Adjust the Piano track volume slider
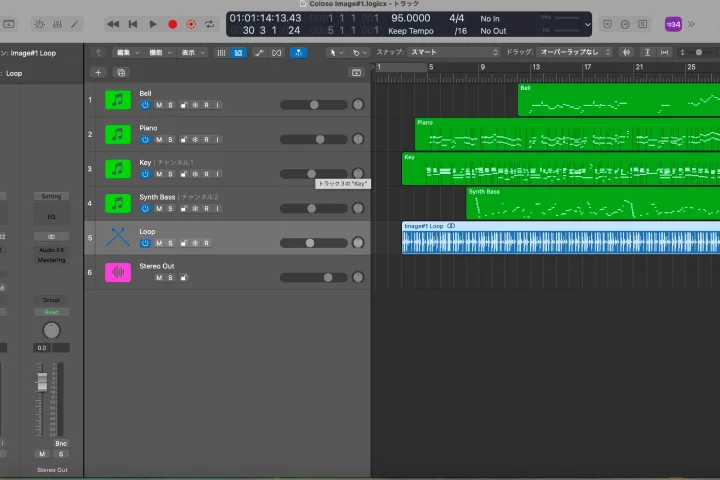Viewport: 720px width, 480px height. [314, 139]
